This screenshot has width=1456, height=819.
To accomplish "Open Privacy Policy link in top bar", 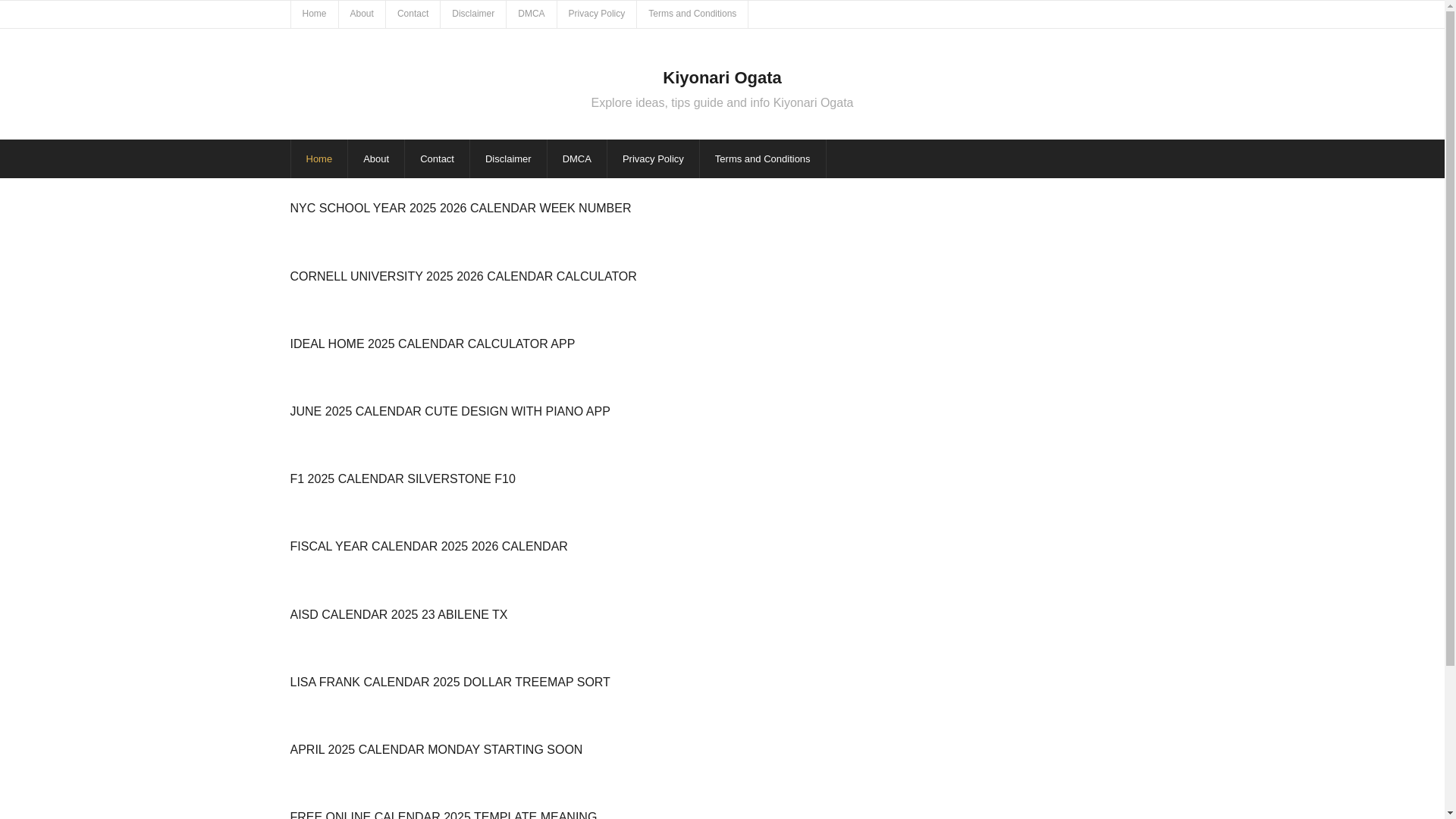I will pos(597,14).
